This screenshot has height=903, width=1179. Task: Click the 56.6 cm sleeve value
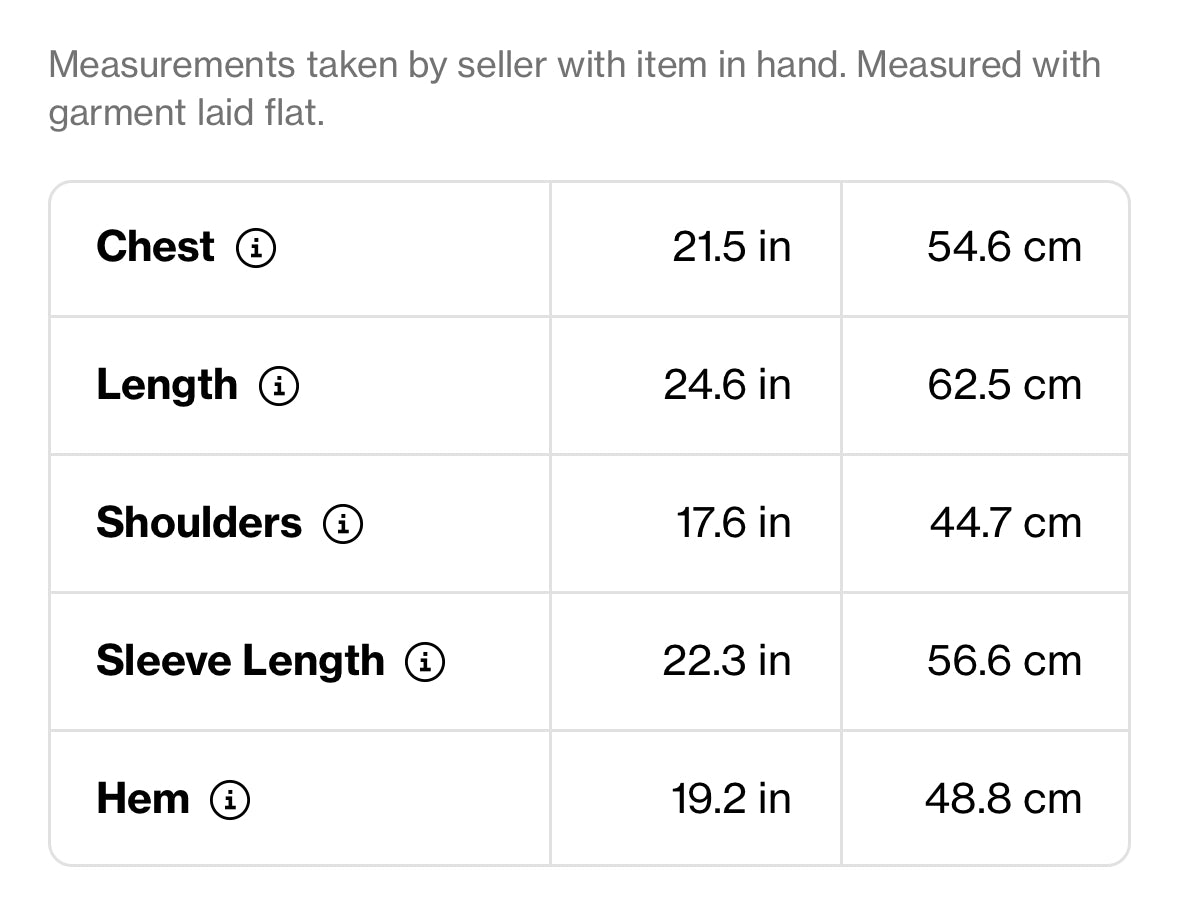(1005, 662)
